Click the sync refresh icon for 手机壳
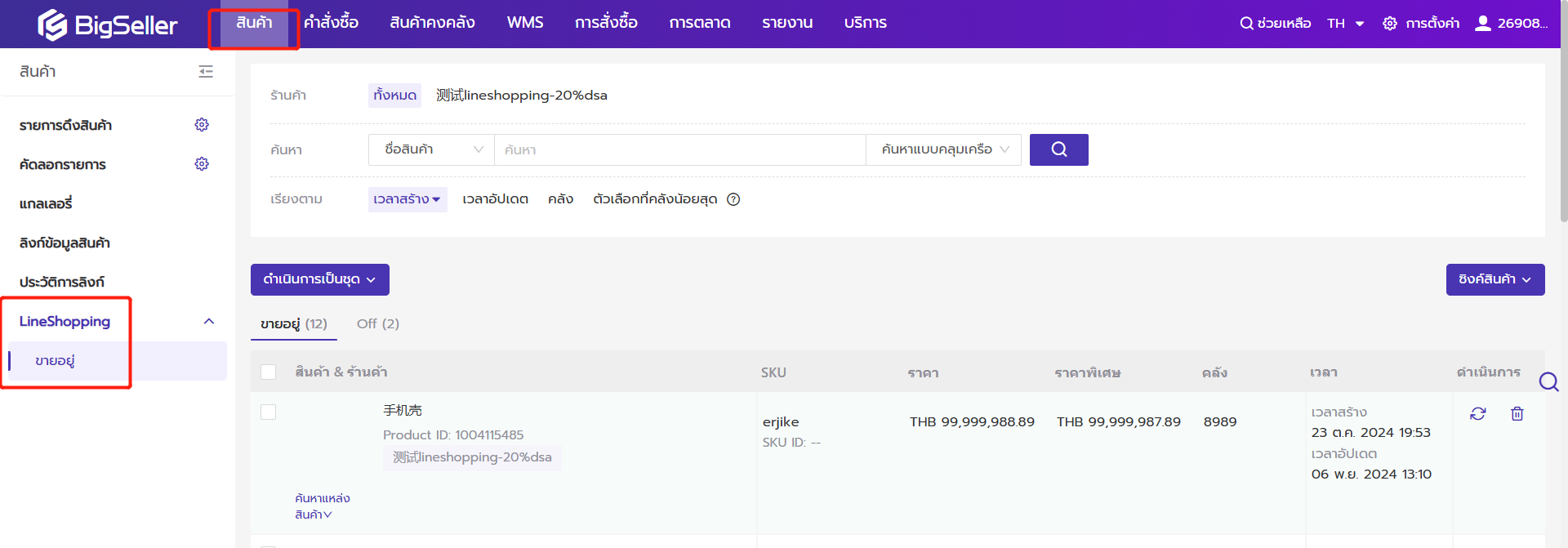 pyautogui.click(x=1477, y=414)
